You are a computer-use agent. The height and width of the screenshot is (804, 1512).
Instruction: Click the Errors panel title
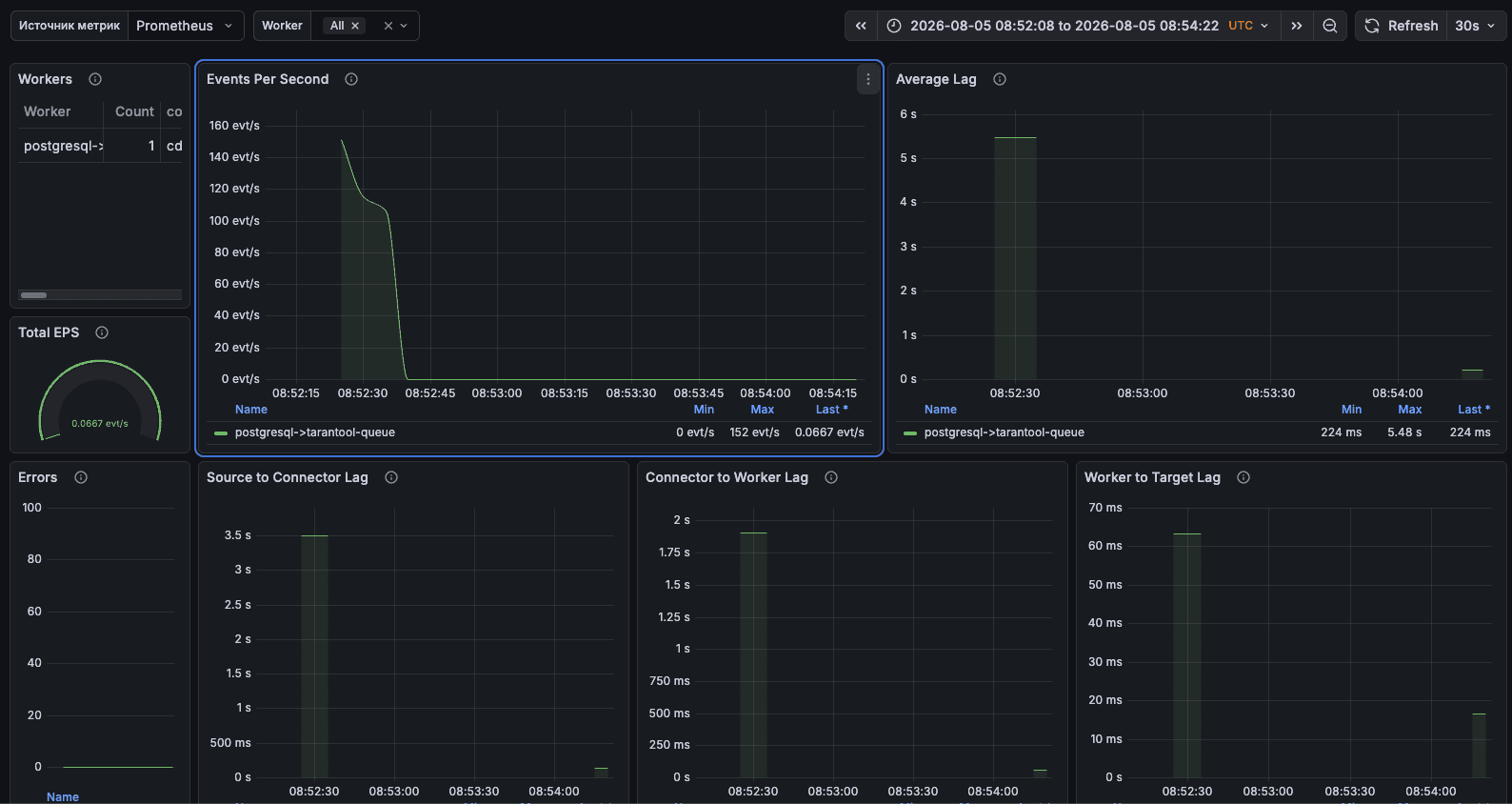[38, 477]
